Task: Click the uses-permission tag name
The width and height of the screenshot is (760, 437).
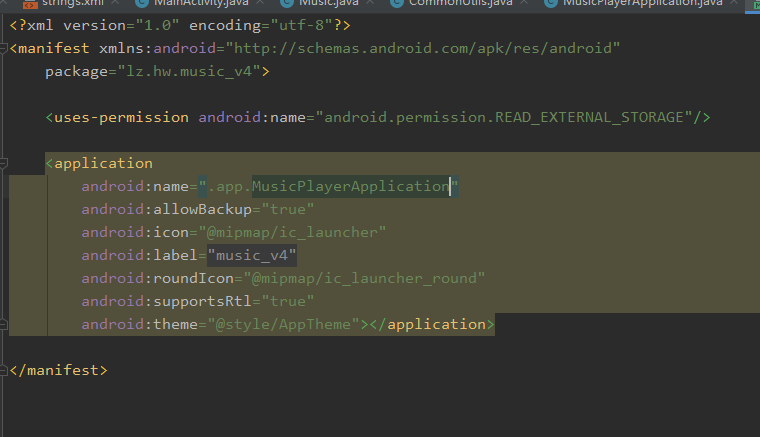Action: pos(121,117)
